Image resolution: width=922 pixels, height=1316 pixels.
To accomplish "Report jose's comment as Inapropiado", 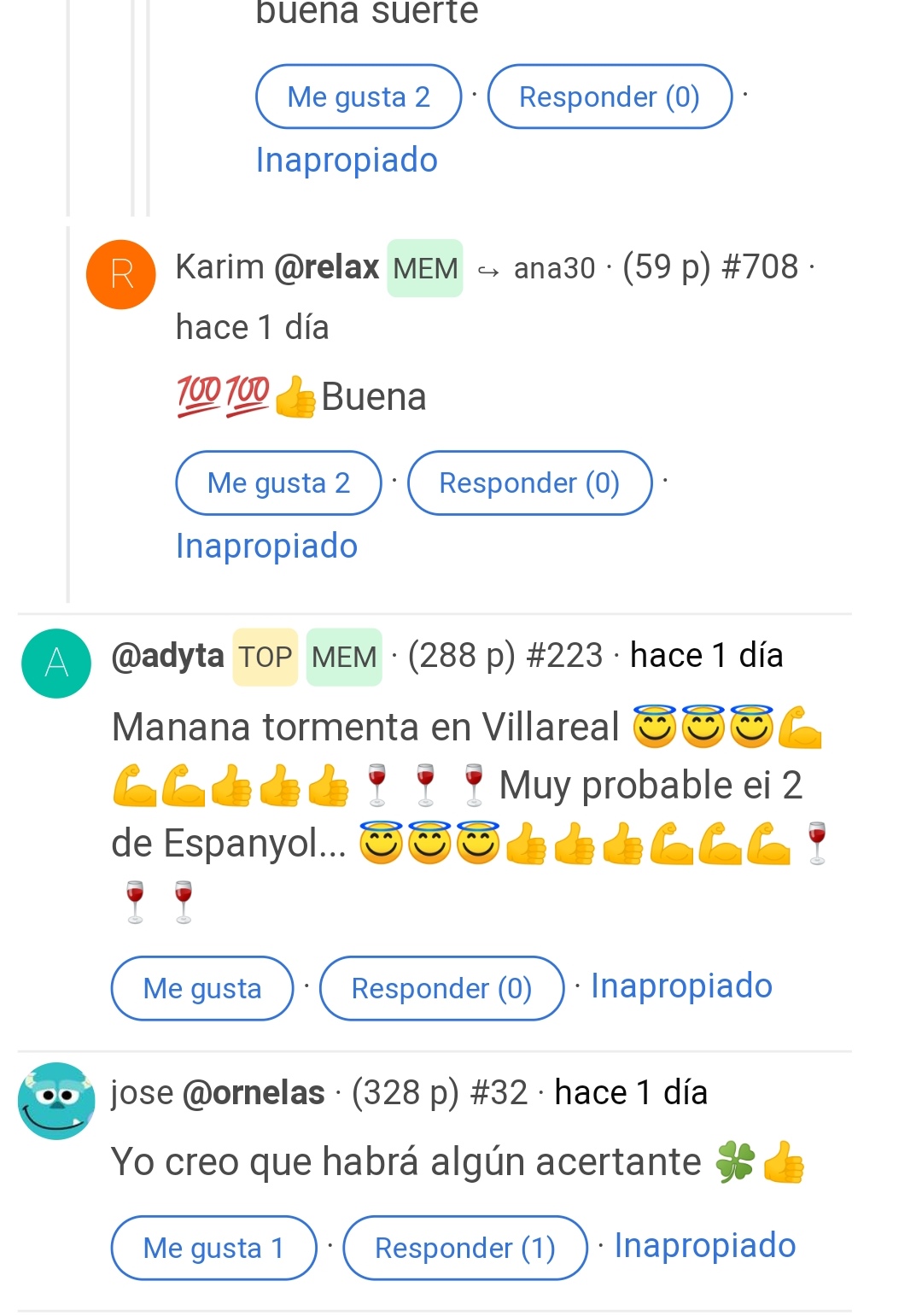I will pyautogui.click(x=705, y=1245).
